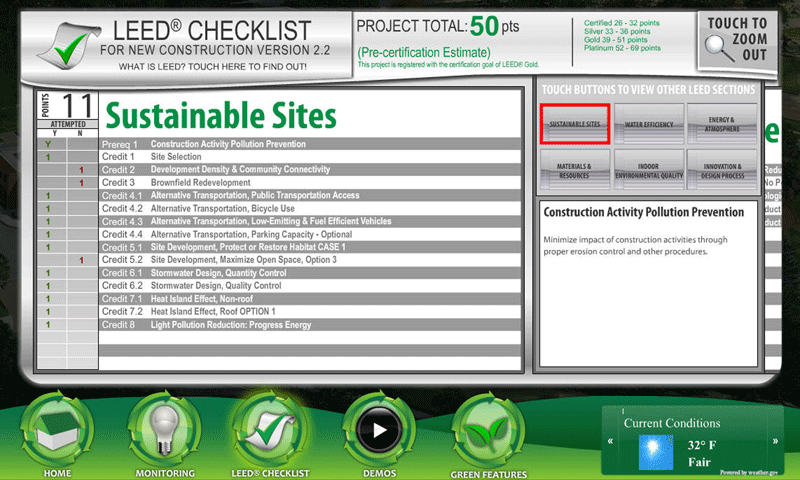The image size is (800, 480).
Task: Select Credit 5.2 Maximize Open Space row
Action: coord(310,260)
